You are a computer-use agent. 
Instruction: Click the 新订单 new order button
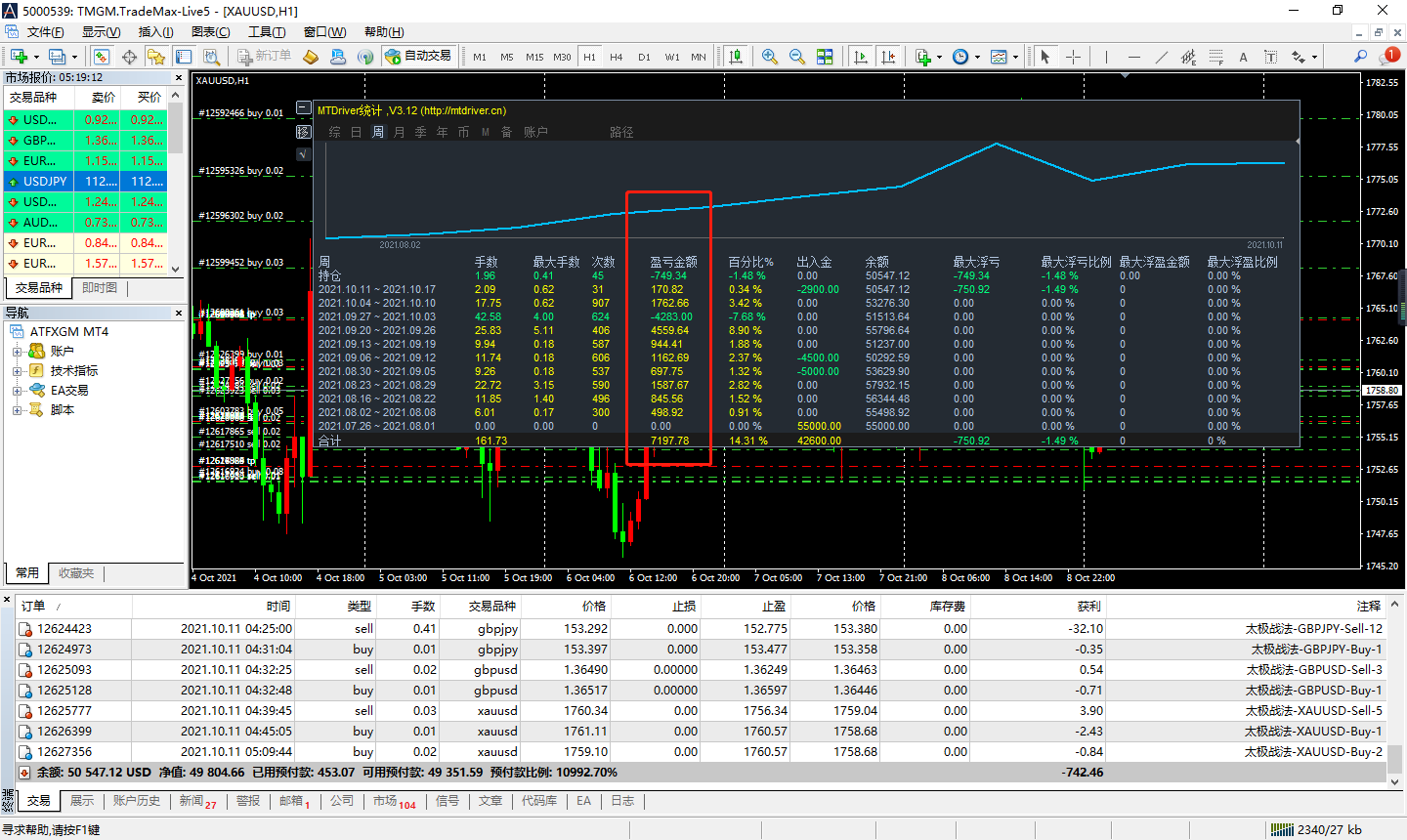pyautogui.click(x=263, y=57)
